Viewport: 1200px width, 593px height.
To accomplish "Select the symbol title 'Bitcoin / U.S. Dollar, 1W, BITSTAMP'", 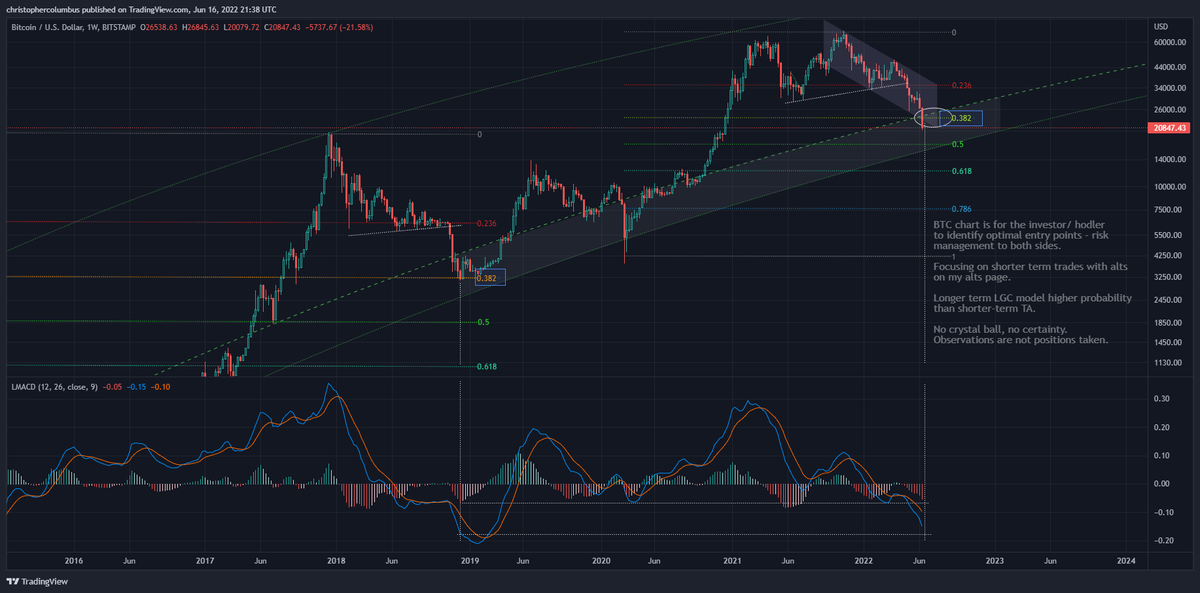I will (73, 26).
